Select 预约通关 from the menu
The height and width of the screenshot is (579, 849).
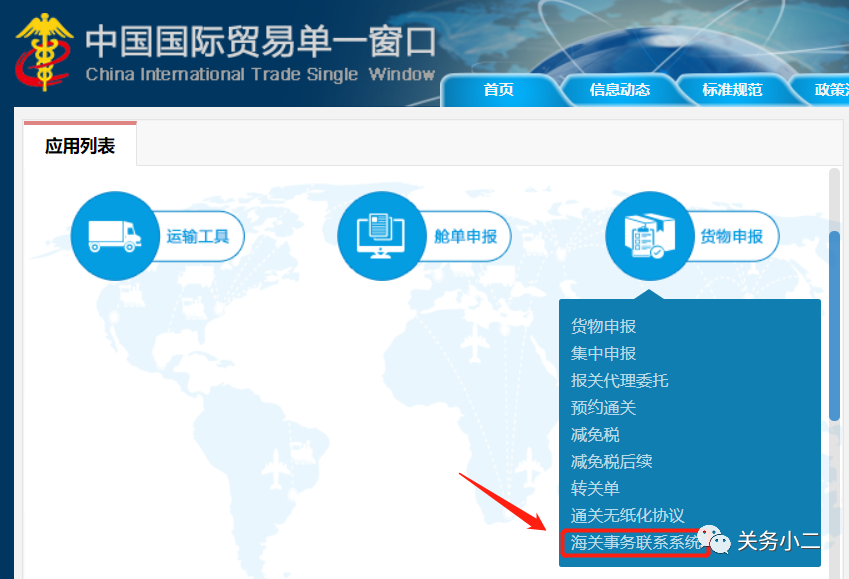pyautogui.click(x=603, y=408)
